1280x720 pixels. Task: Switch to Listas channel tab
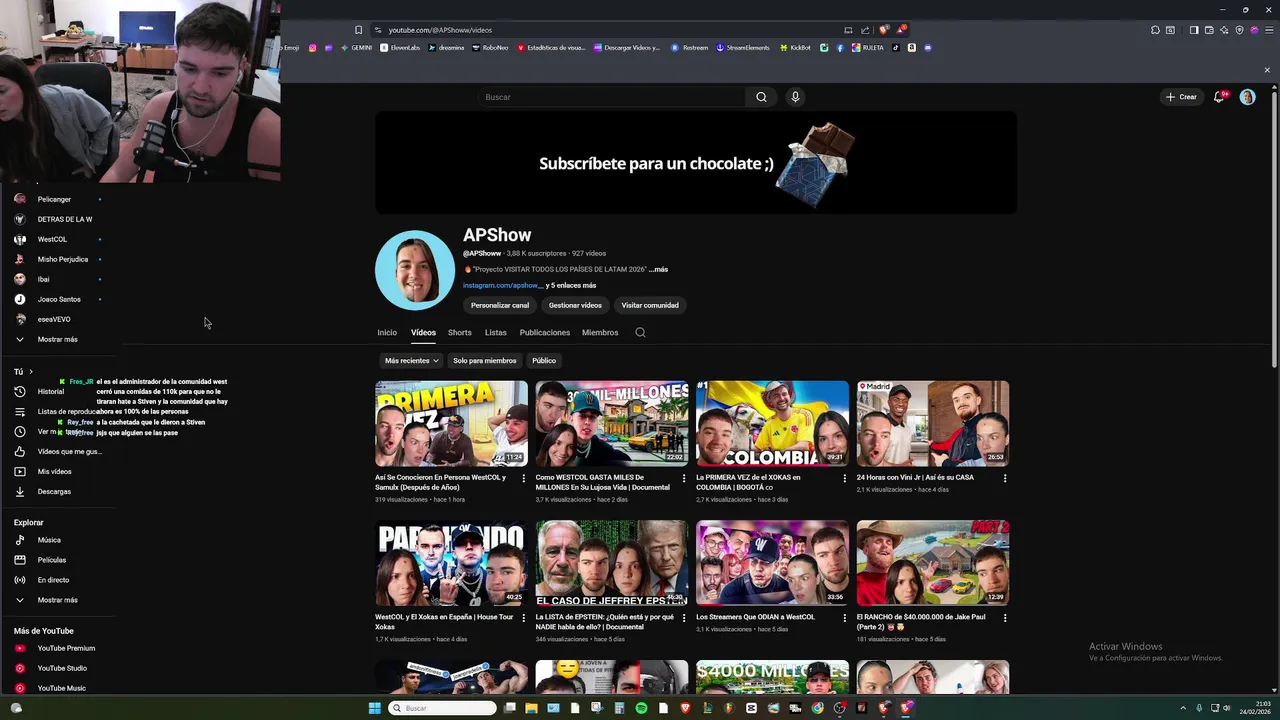(496, 332)
